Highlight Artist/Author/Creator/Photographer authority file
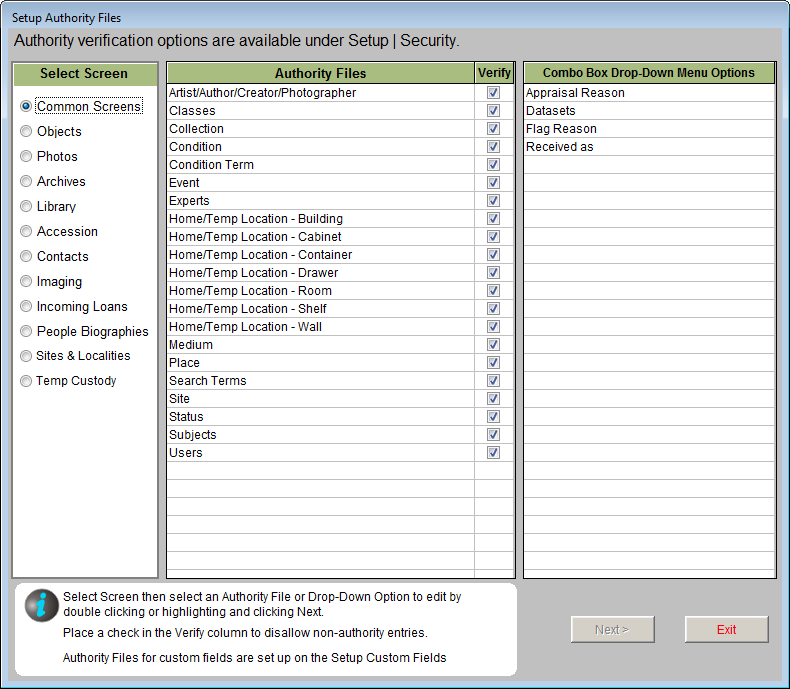 [263, 93]
